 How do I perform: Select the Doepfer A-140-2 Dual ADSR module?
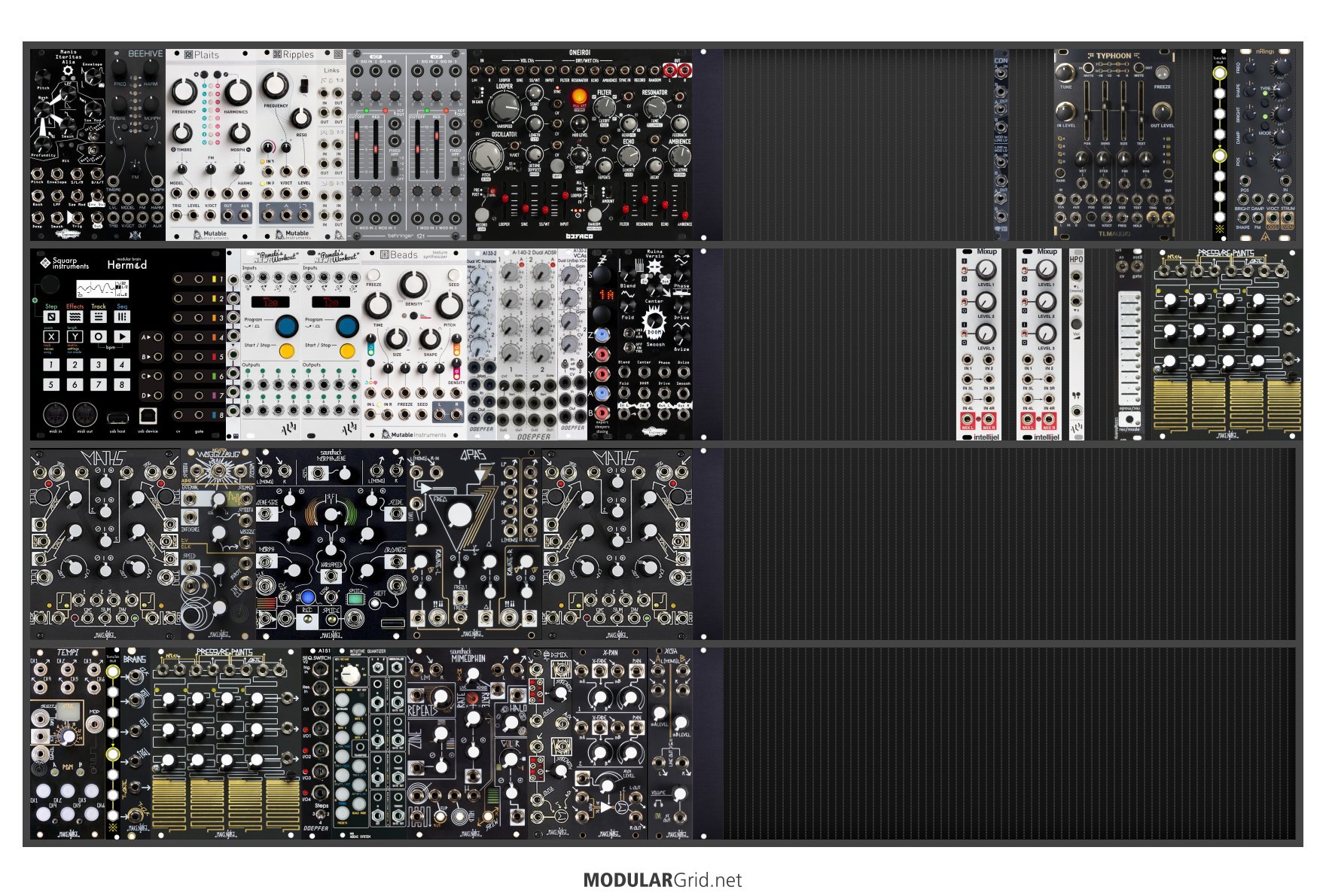tap(527, 345)
